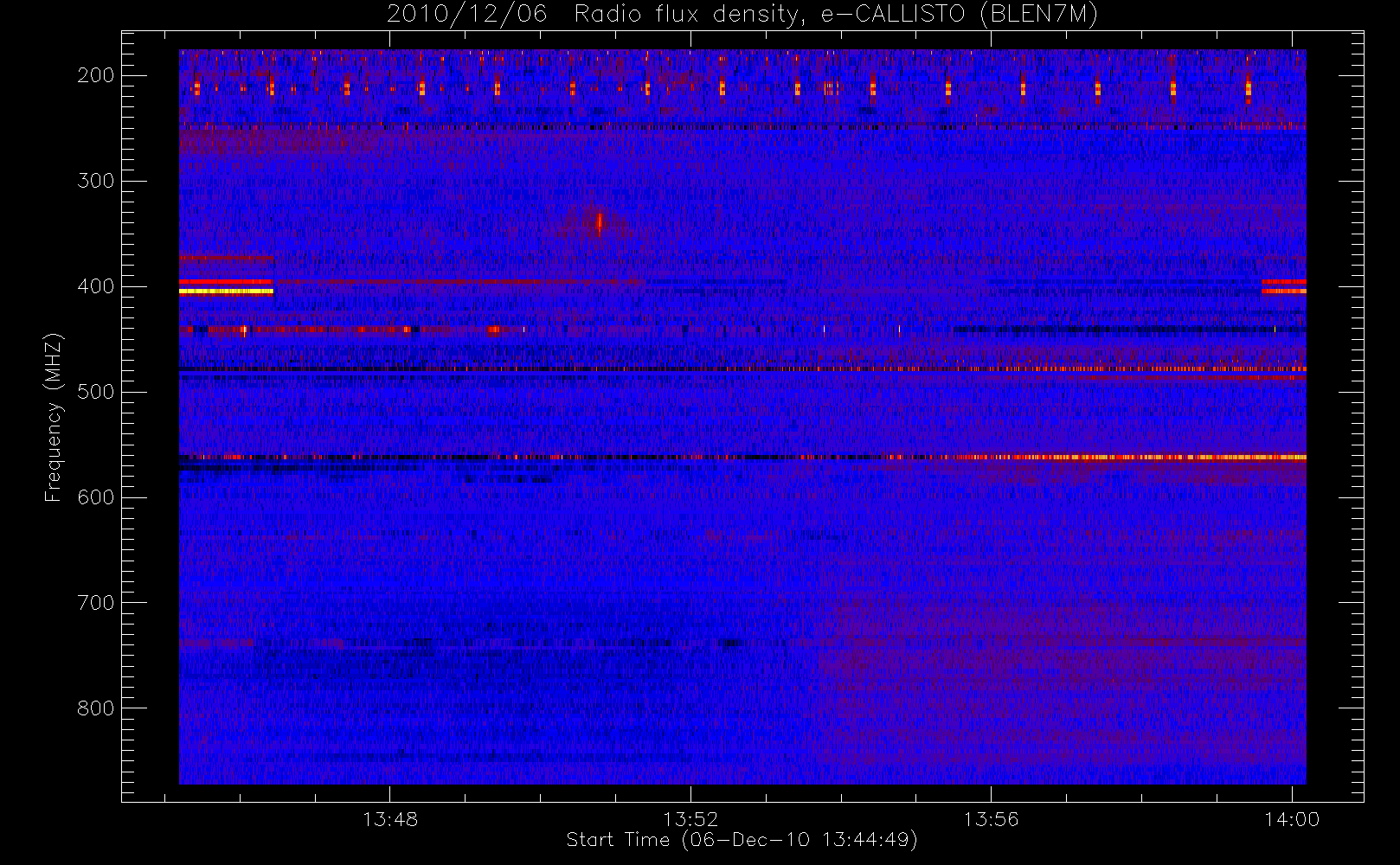
Task: Click the 700 frequency tick label
Action: (96, 603)
